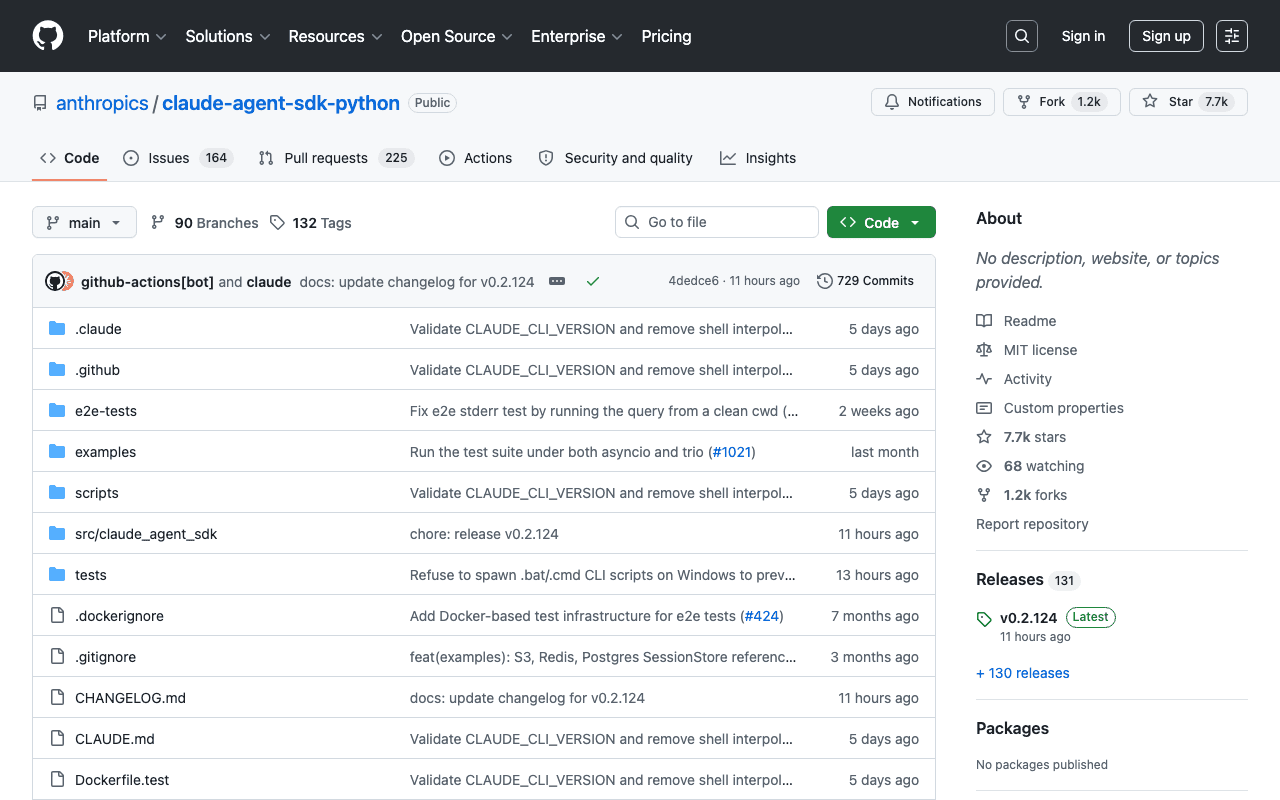Open the appearance settings icon beside Sign up
The height and width of the screenshot is (800, 1280).
click(x=1232, y=36)
